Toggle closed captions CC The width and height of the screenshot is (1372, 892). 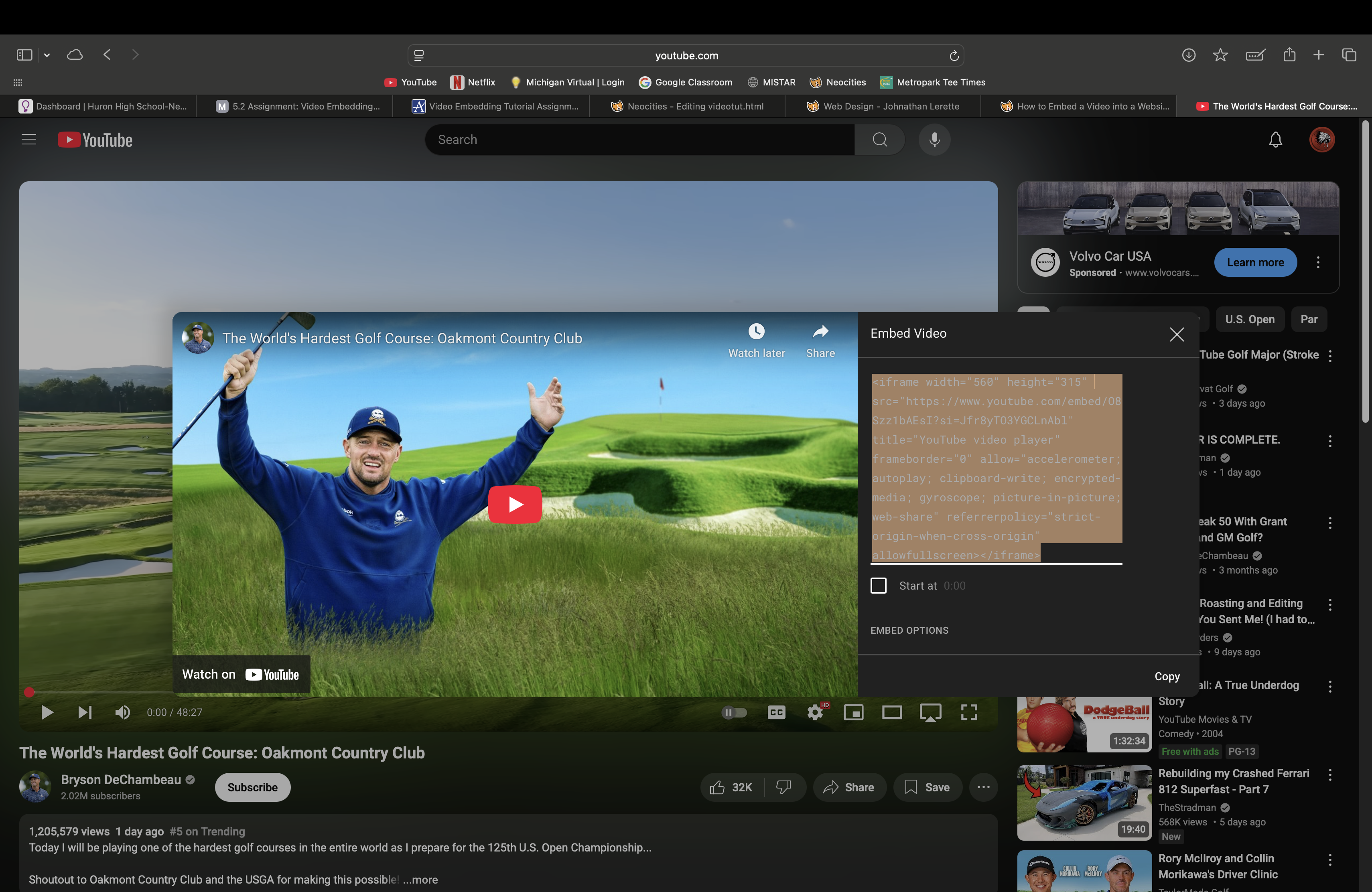777,712
